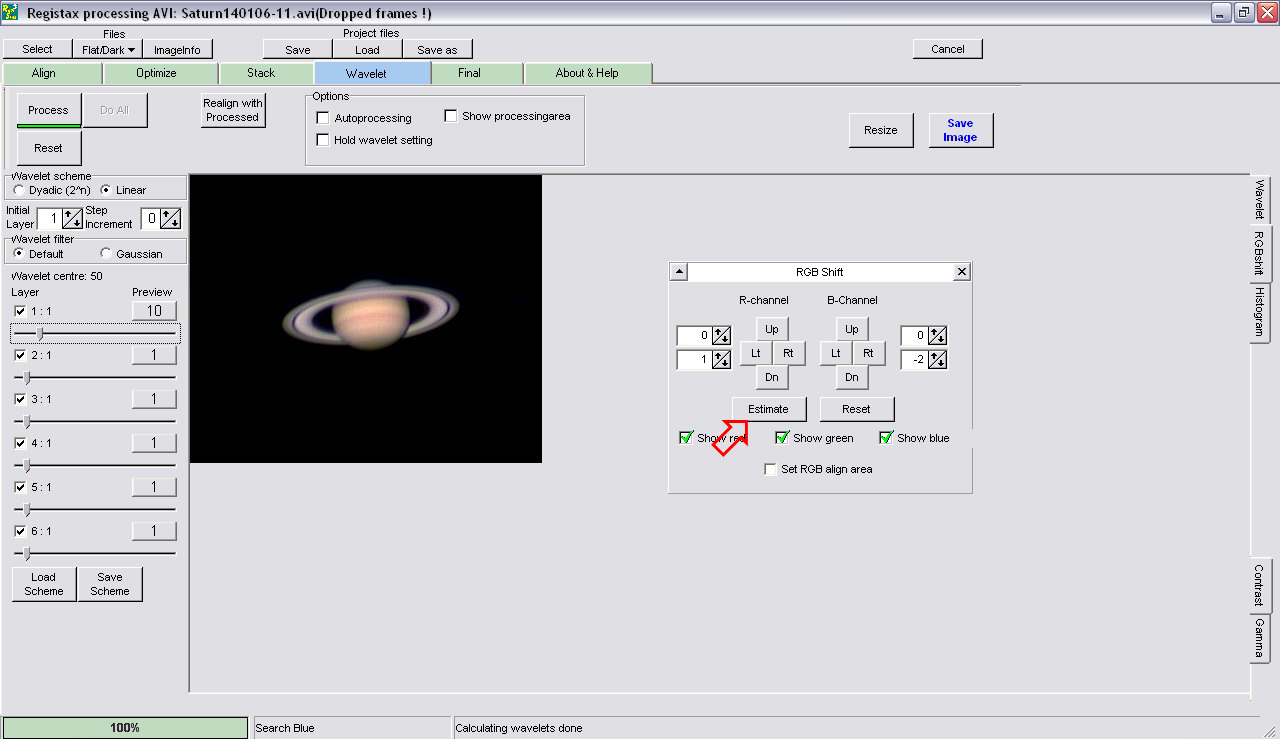Click the Step Increment spinner arrows
This screenshot has height=739, width=1280.
pos(171,217)
